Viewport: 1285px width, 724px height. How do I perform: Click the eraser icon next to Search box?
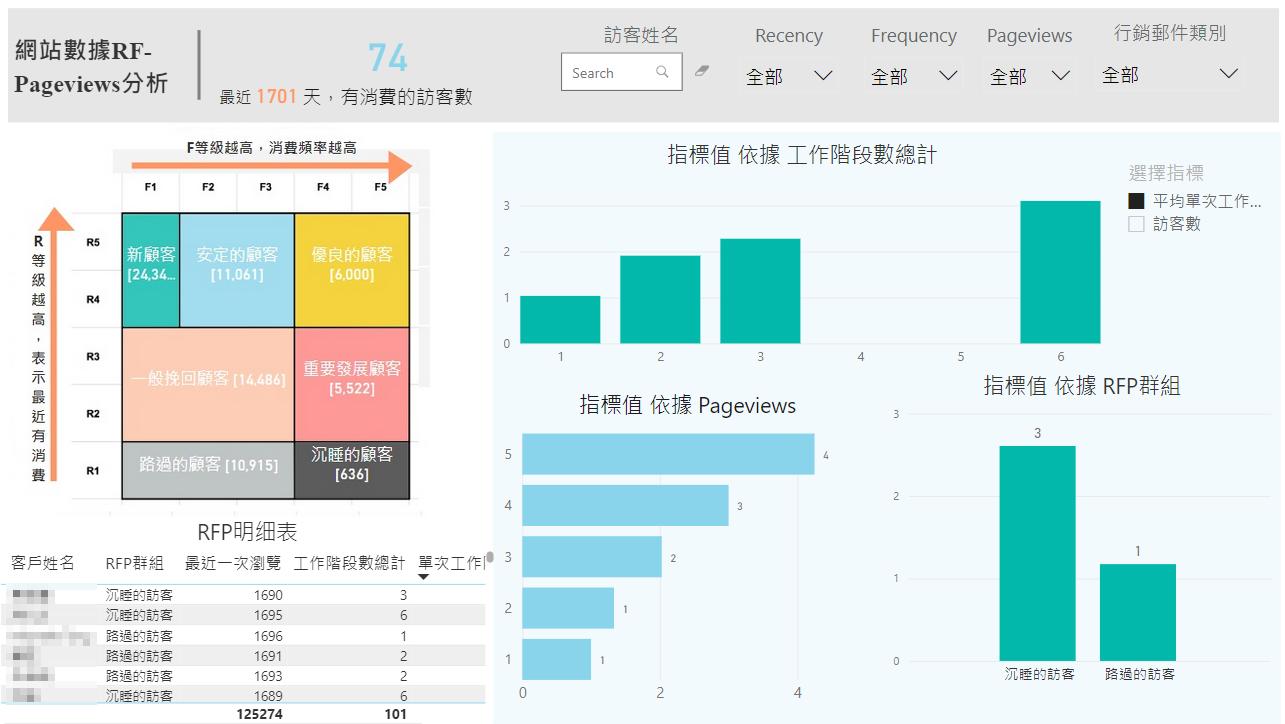pos(702,71)
